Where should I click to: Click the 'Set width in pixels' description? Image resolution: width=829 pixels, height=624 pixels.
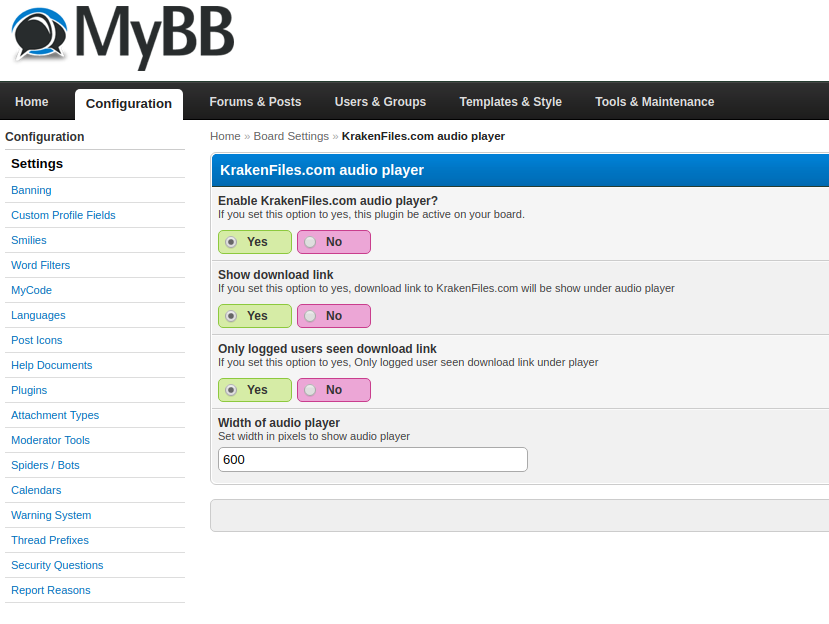coord(314,436)
